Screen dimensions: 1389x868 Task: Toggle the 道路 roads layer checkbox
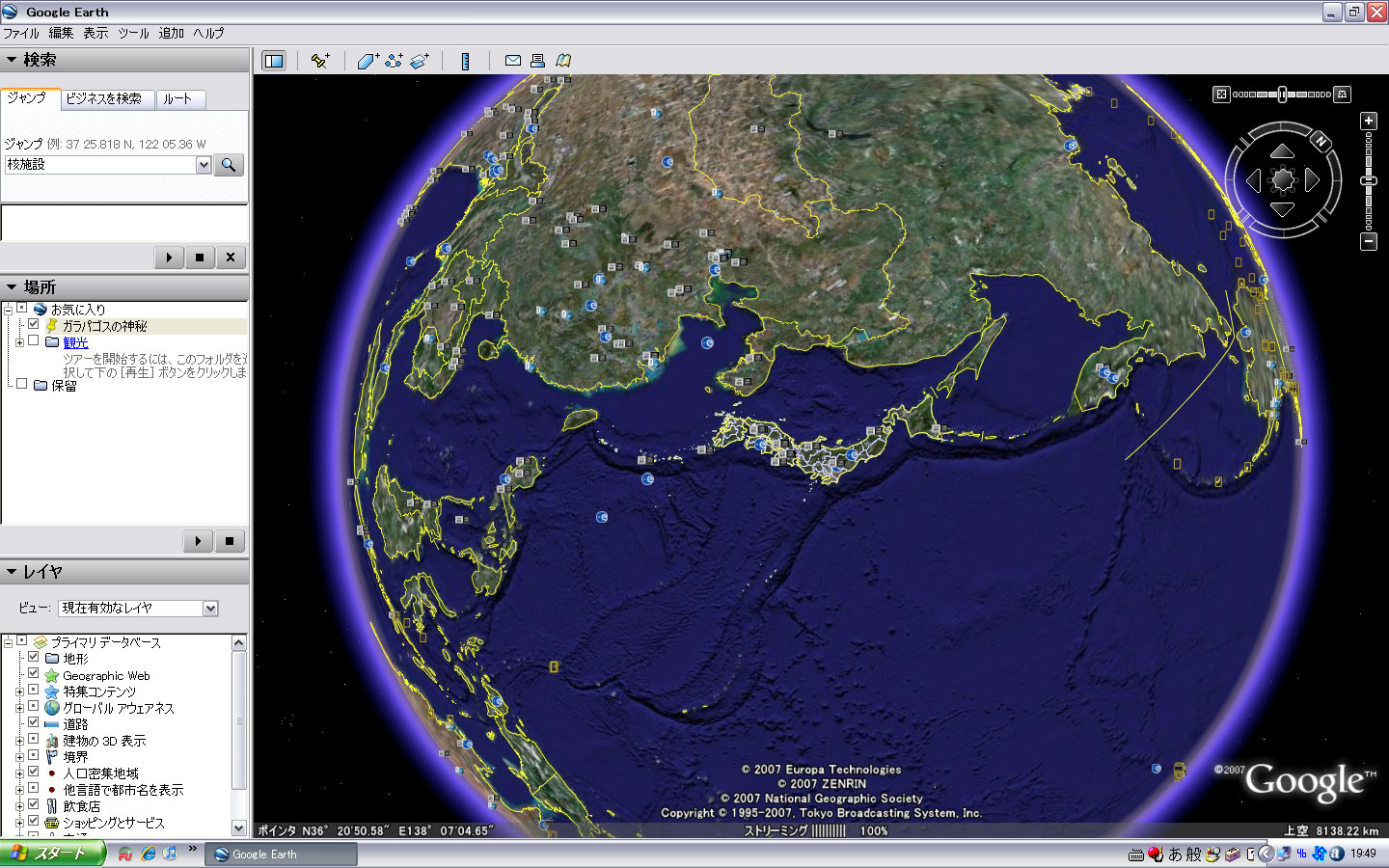tap(34, 723)
